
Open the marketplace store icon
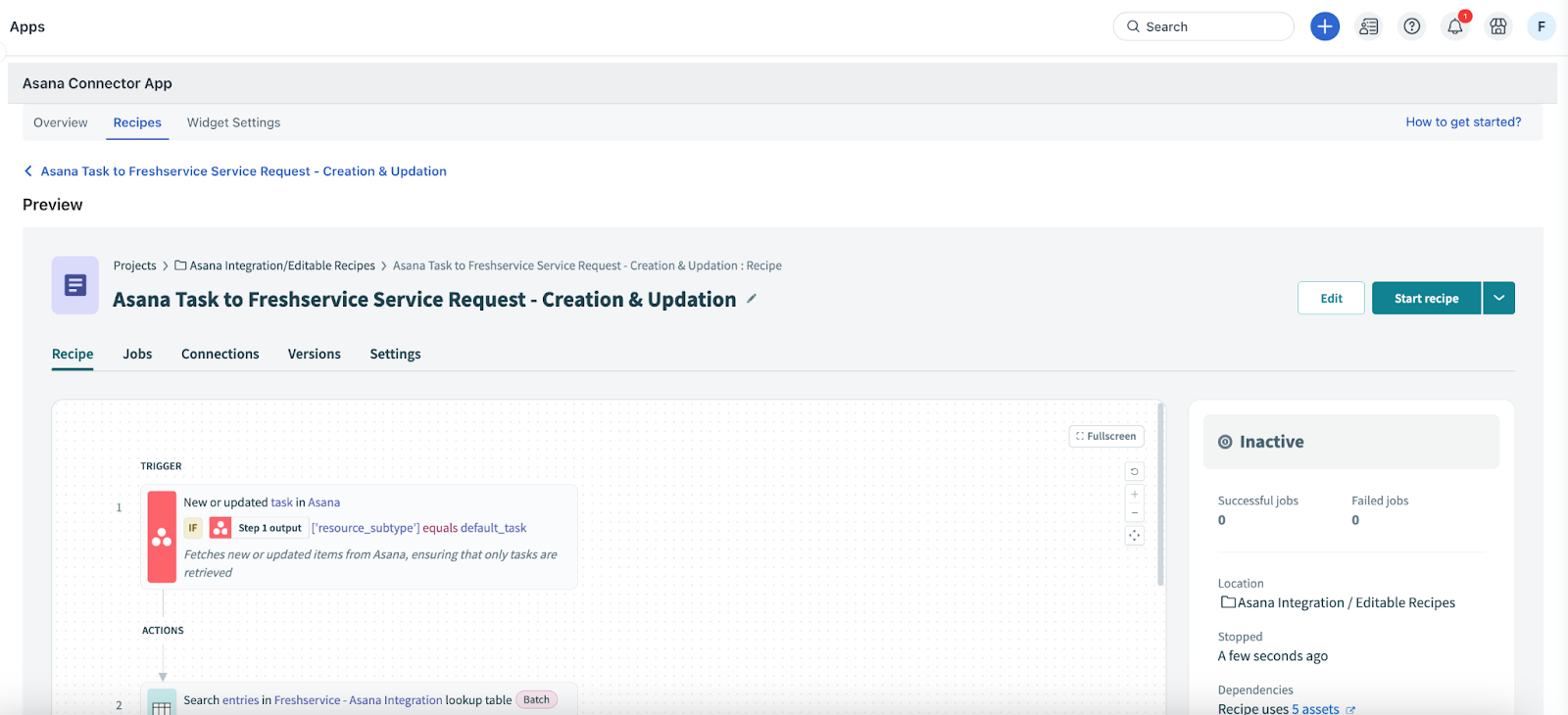(x=1498, y=26)
